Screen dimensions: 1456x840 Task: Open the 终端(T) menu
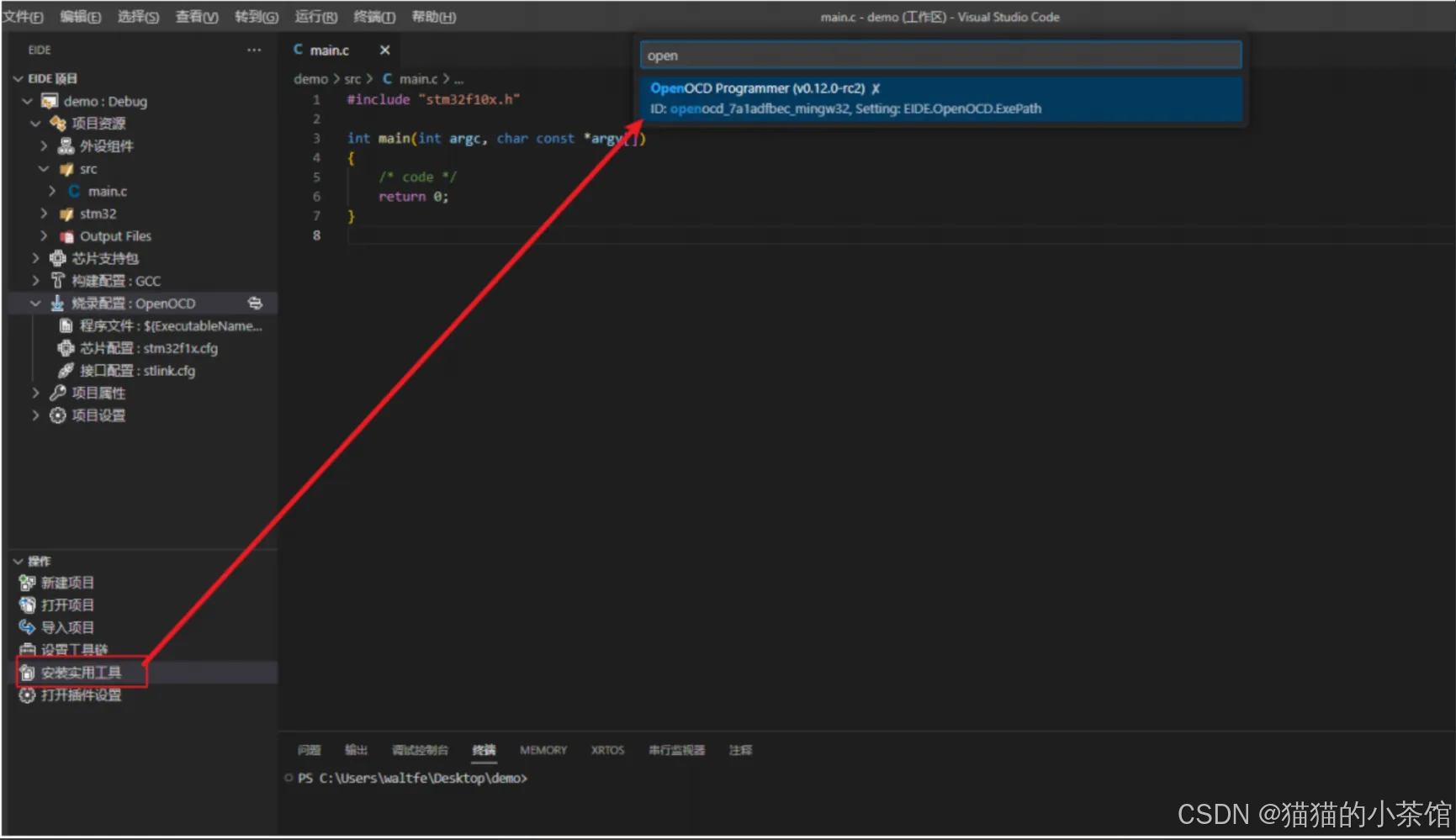point(374,17)
